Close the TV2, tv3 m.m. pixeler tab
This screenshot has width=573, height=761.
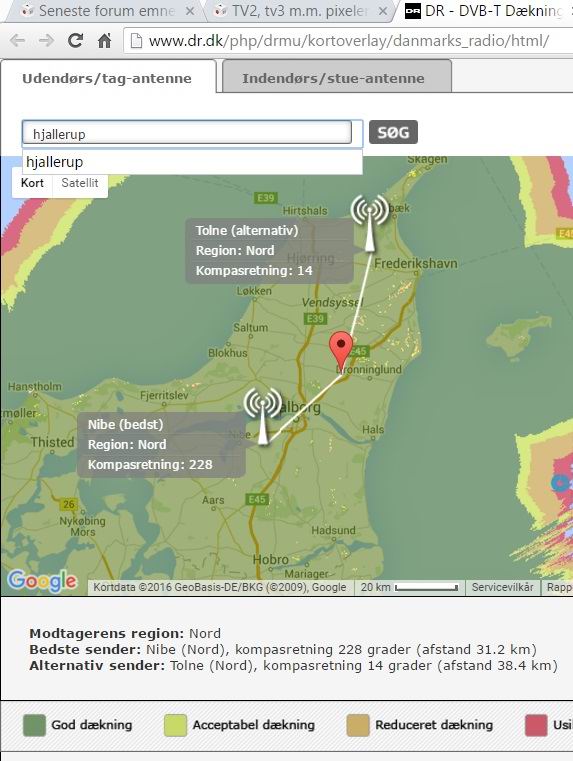383,11
